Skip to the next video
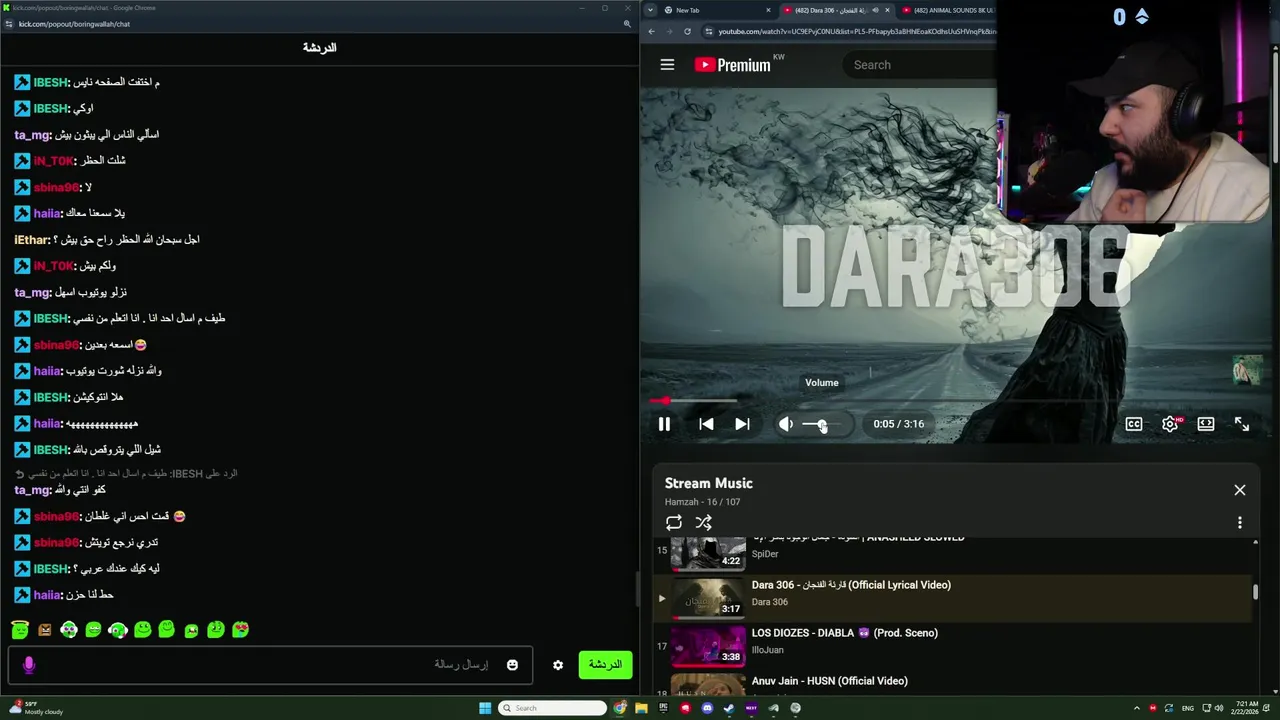This screenshot has height=720, width=1280. click(742, 424)
